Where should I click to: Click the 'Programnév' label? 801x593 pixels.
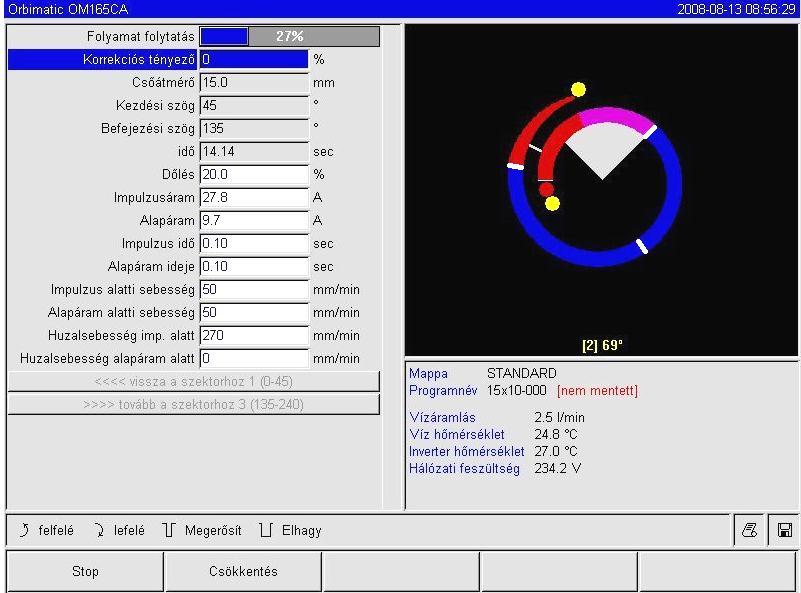pyautogui.click(x=443, y=391)
